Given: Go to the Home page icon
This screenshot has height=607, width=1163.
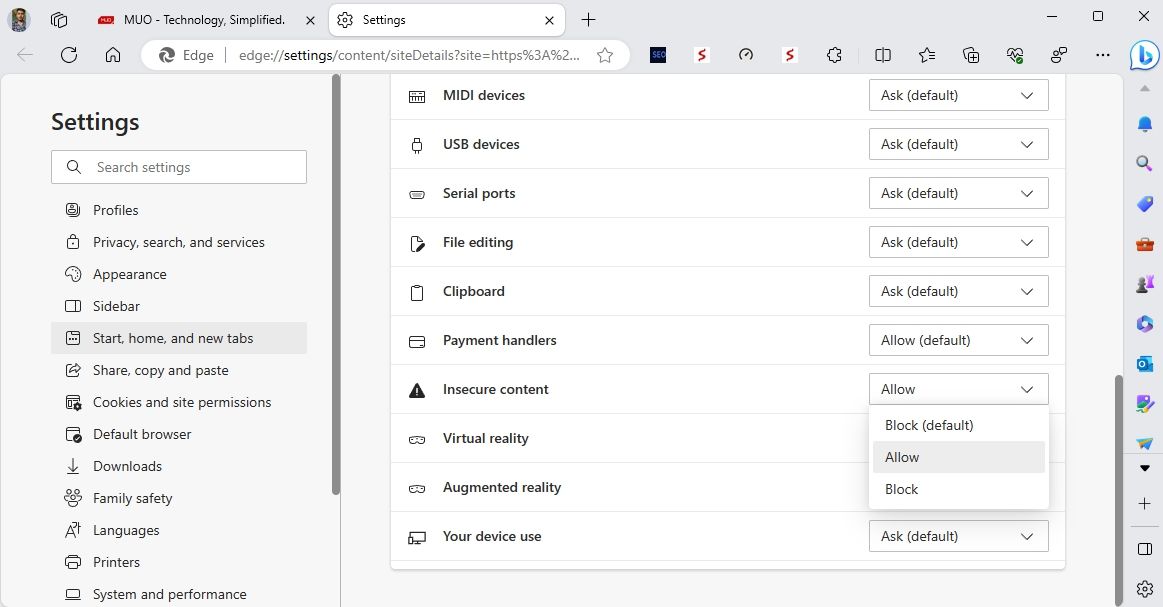Looking at the screenshot, I should point(113,56).
